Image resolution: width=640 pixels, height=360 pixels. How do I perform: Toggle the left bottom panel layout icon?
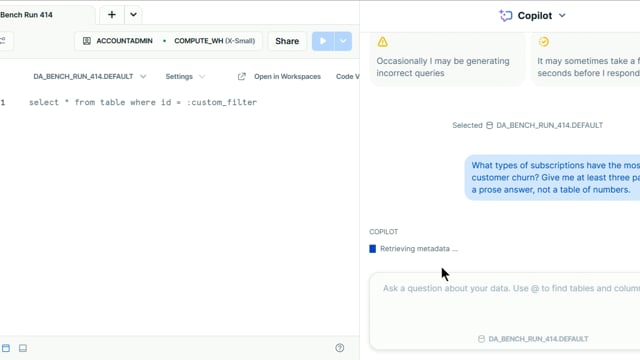point(6,348)
